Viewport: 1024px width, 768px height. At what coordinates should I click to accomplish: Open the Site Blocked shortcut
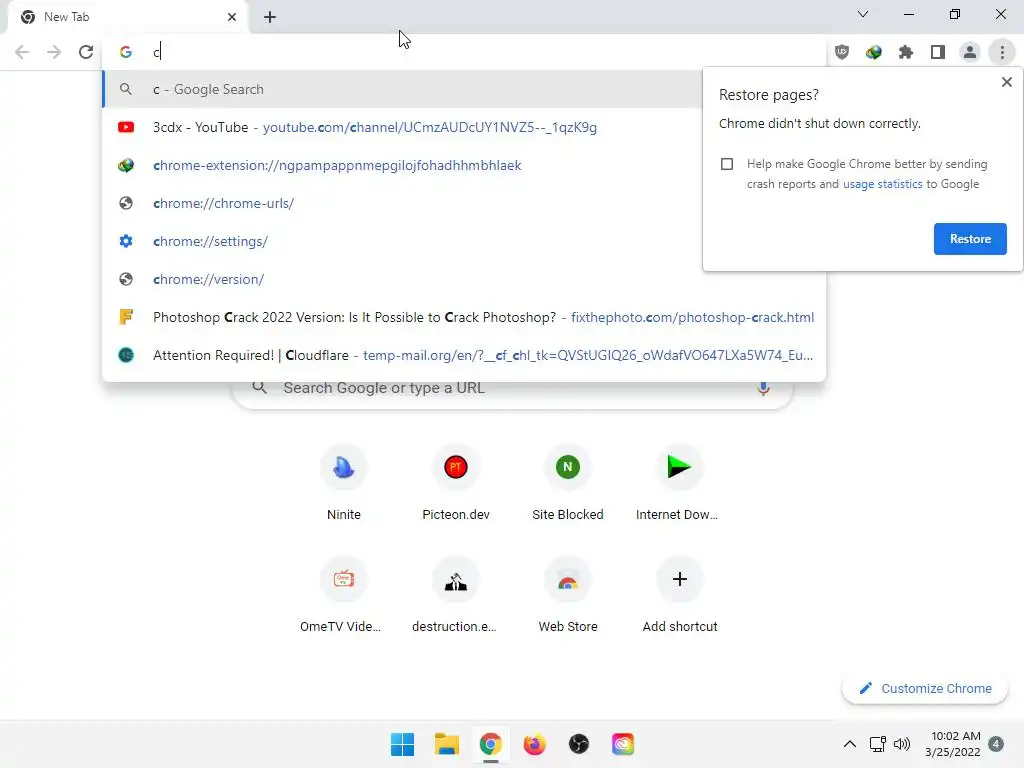tap(568, 483)
